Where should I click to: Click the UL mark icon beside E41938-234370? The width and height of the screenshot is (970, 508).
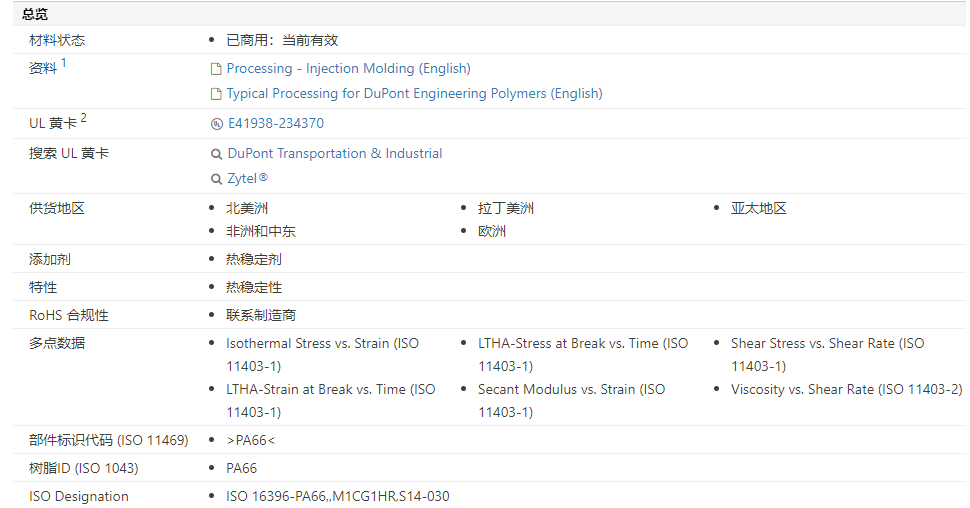click(216, 124)
